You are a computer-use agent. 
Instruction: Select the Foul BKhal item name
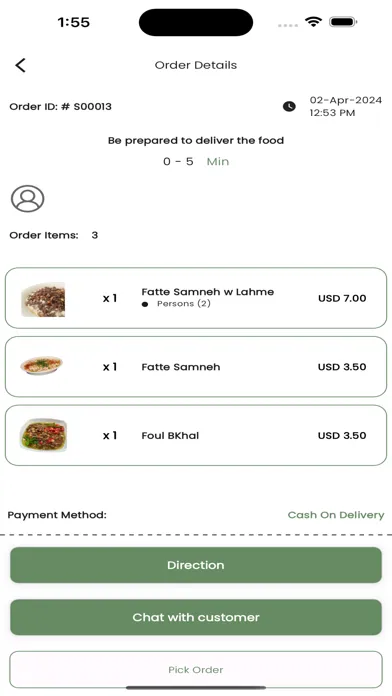click(170, 435)
